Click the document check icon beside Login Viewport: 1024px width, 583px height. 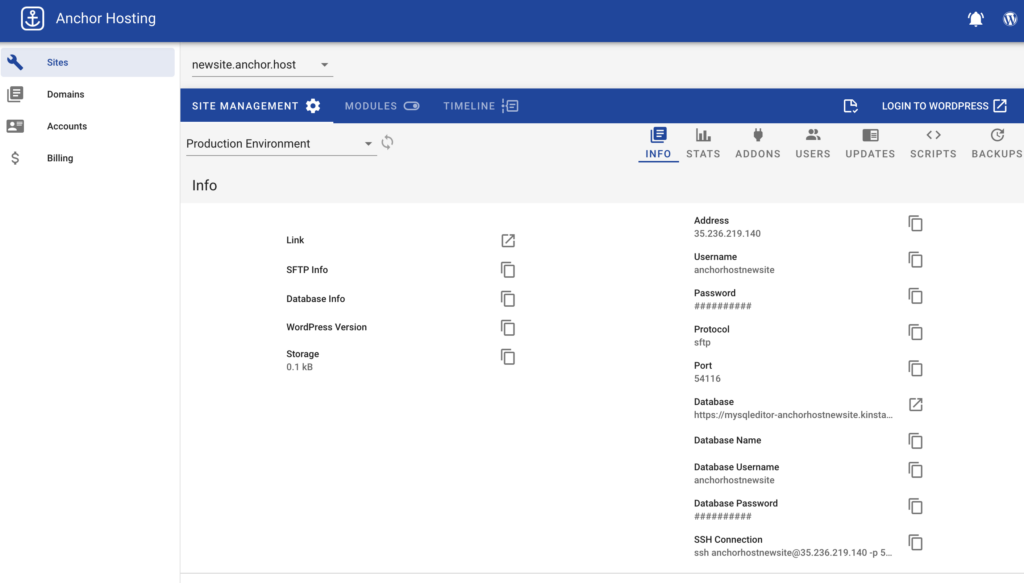[x=850, y=106]
